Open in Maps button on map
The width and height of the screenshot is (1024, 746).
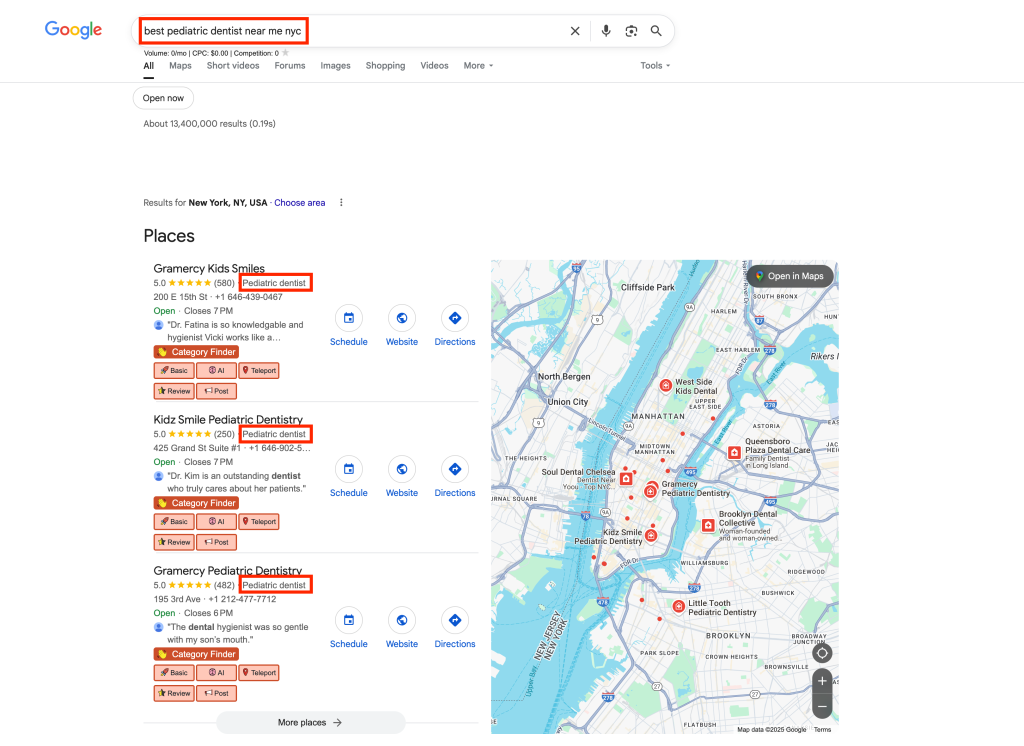790,276
